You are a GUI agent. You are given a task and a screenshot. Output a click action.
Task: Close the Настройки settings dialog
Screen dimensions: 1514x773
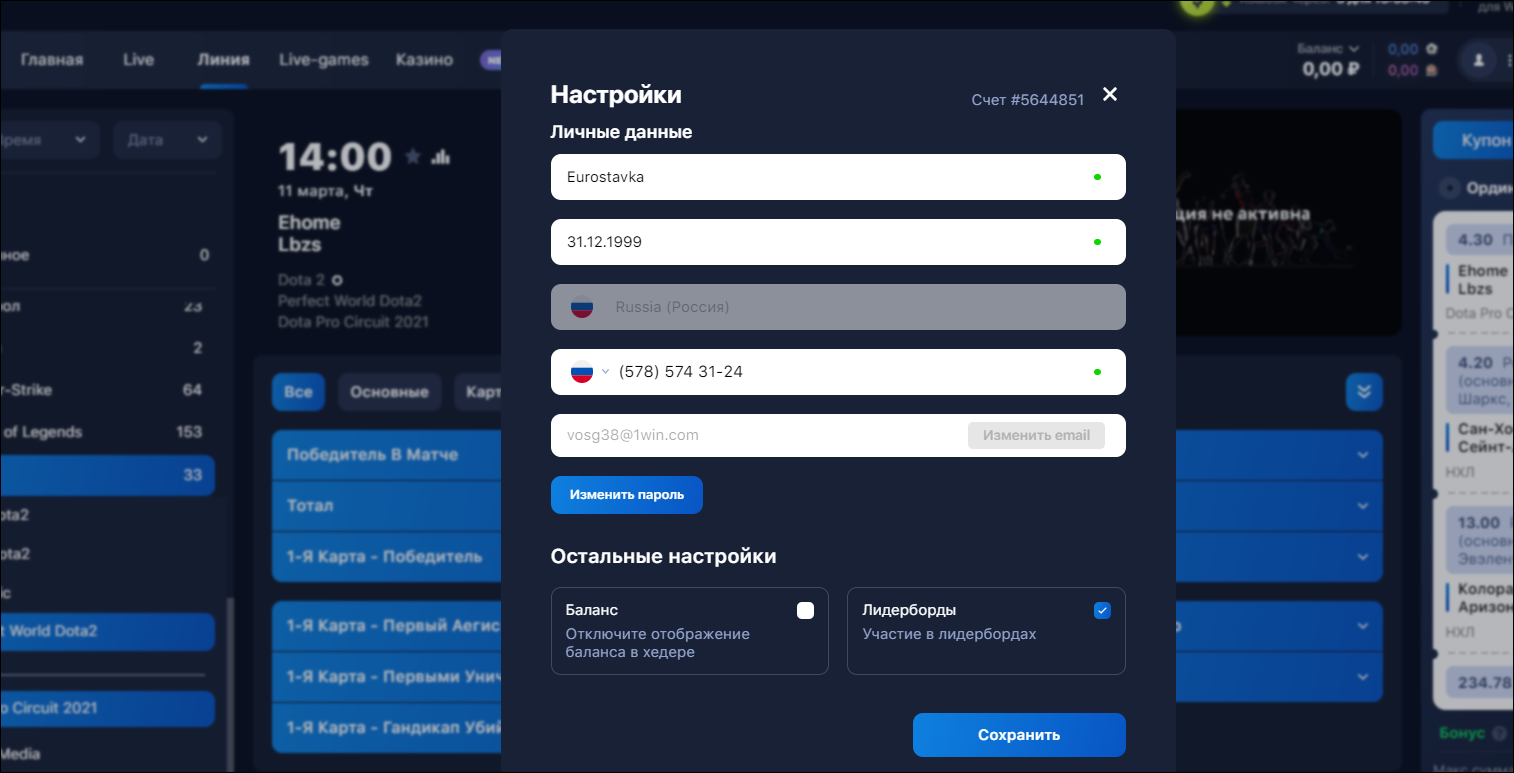click(1109, 94)
